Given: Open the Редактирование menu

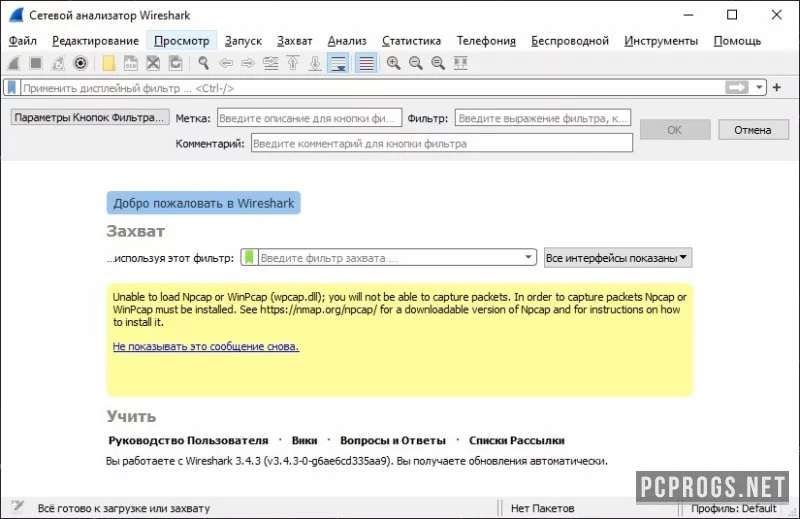Looking at the screenshot, I should click(95, 41).
